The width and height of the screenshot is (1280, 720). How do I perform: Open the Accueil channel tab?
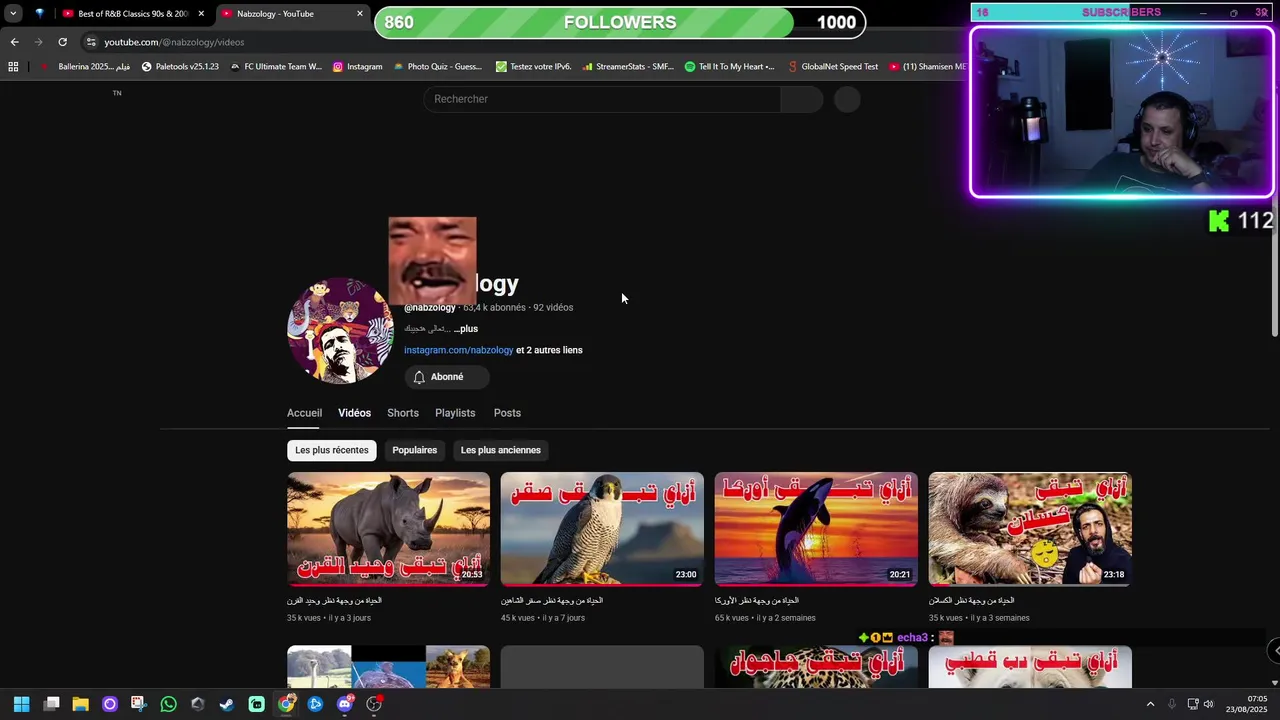[304, 413]
